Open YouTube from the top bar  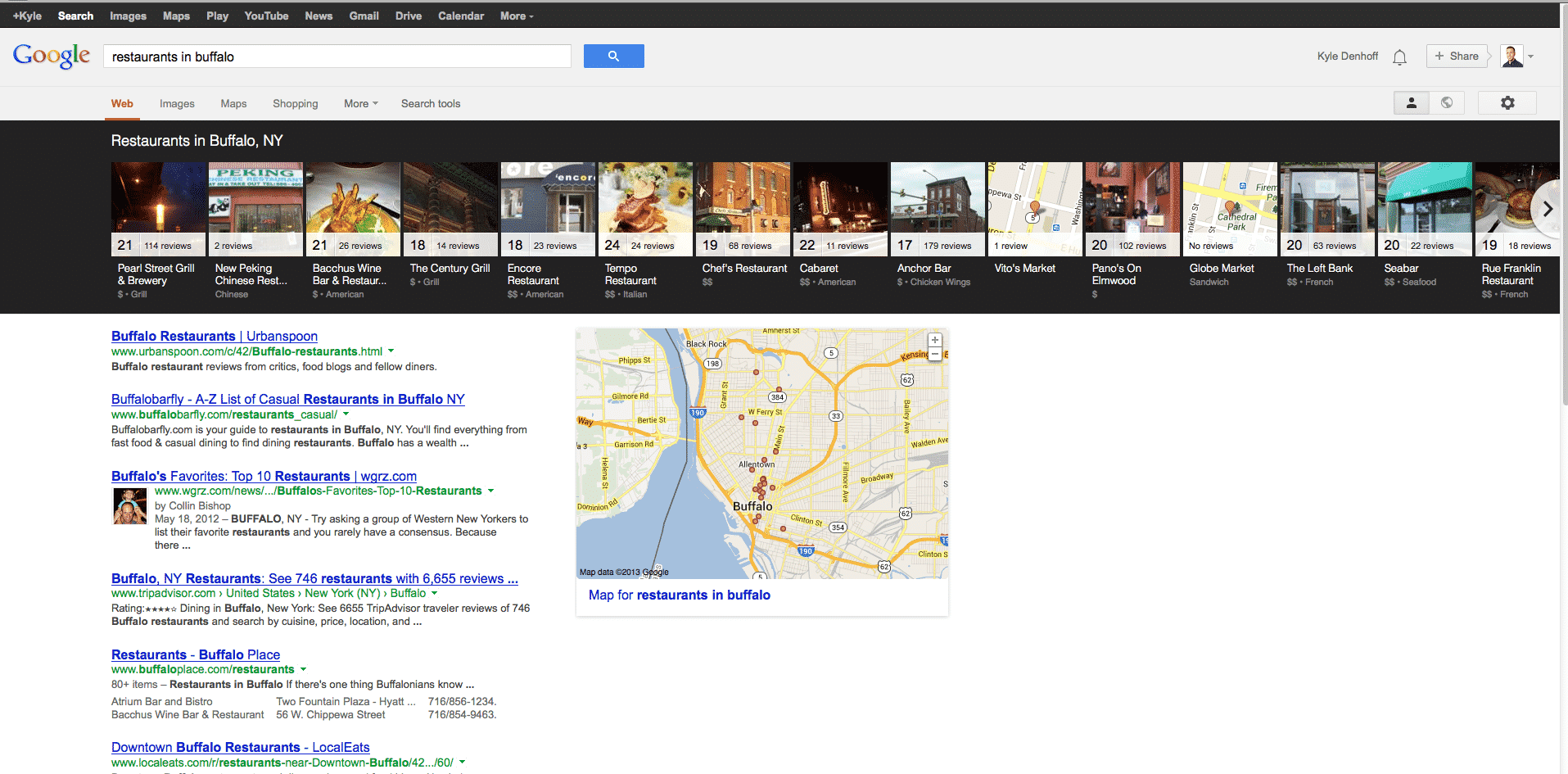coord(266,16)
